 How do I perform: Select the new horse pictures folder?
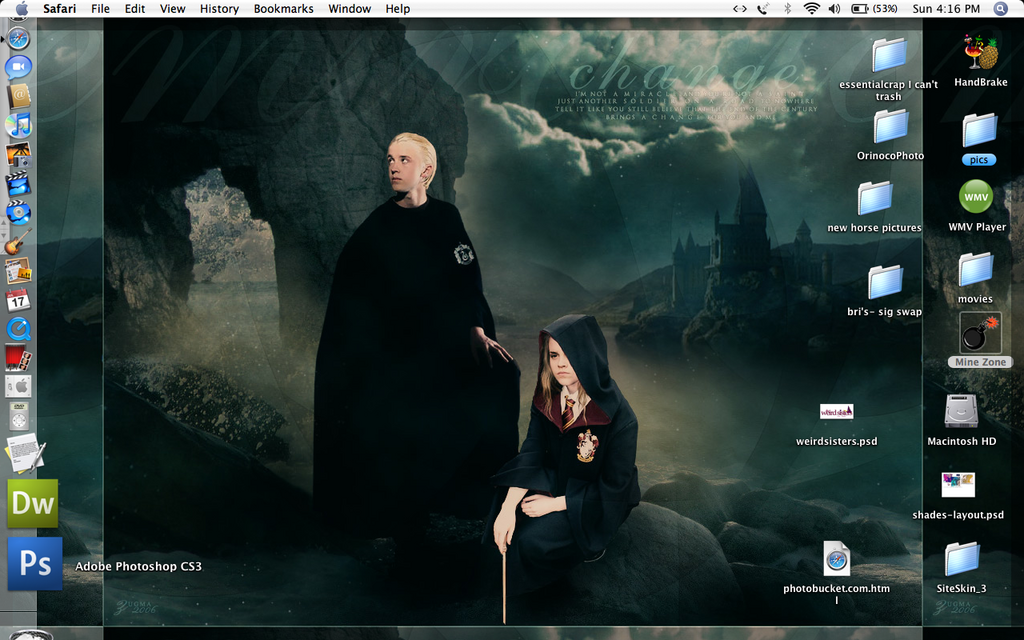[874, 198]
